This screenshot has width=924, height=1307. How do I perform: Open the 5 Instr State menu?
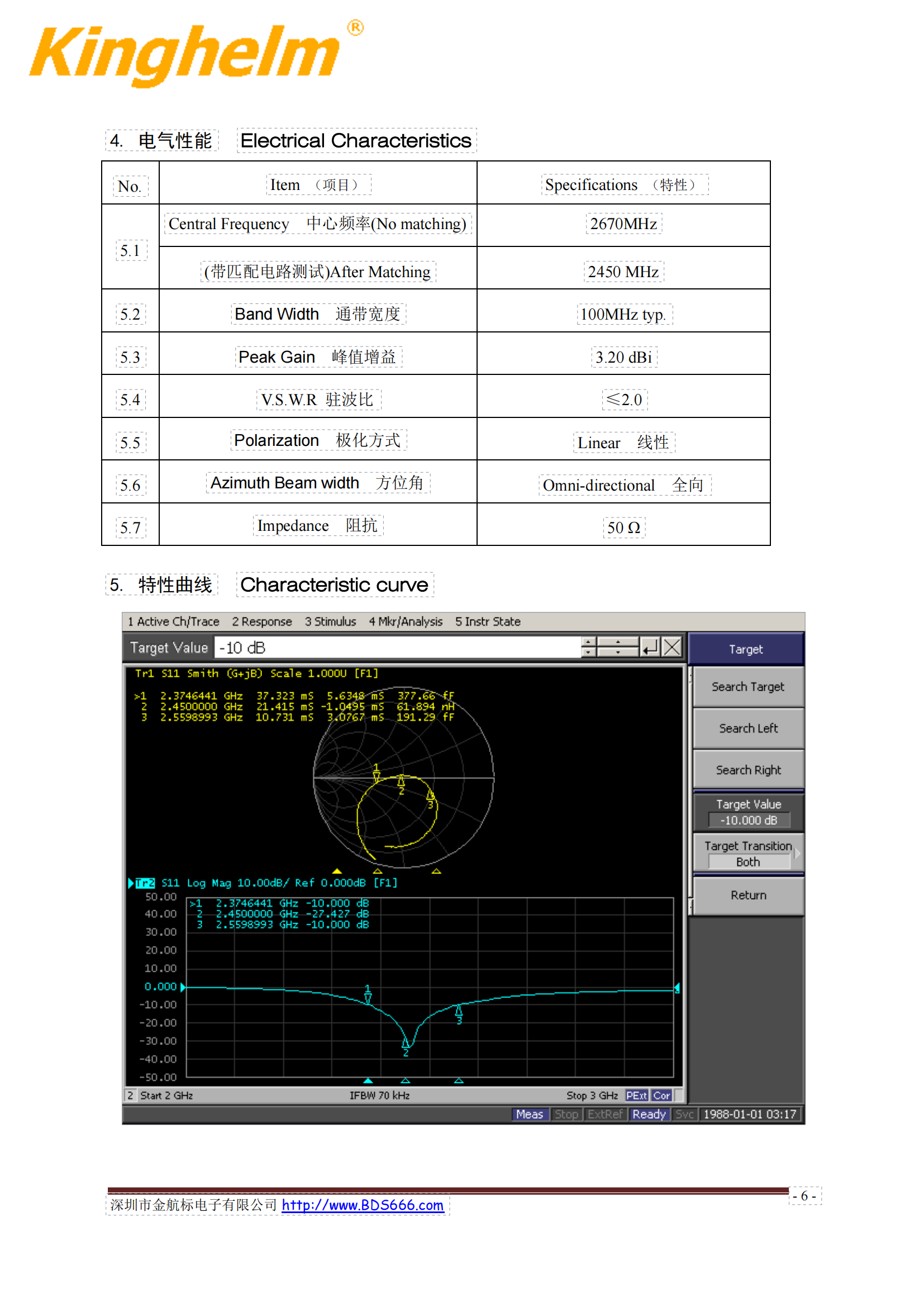click(488, 621)
